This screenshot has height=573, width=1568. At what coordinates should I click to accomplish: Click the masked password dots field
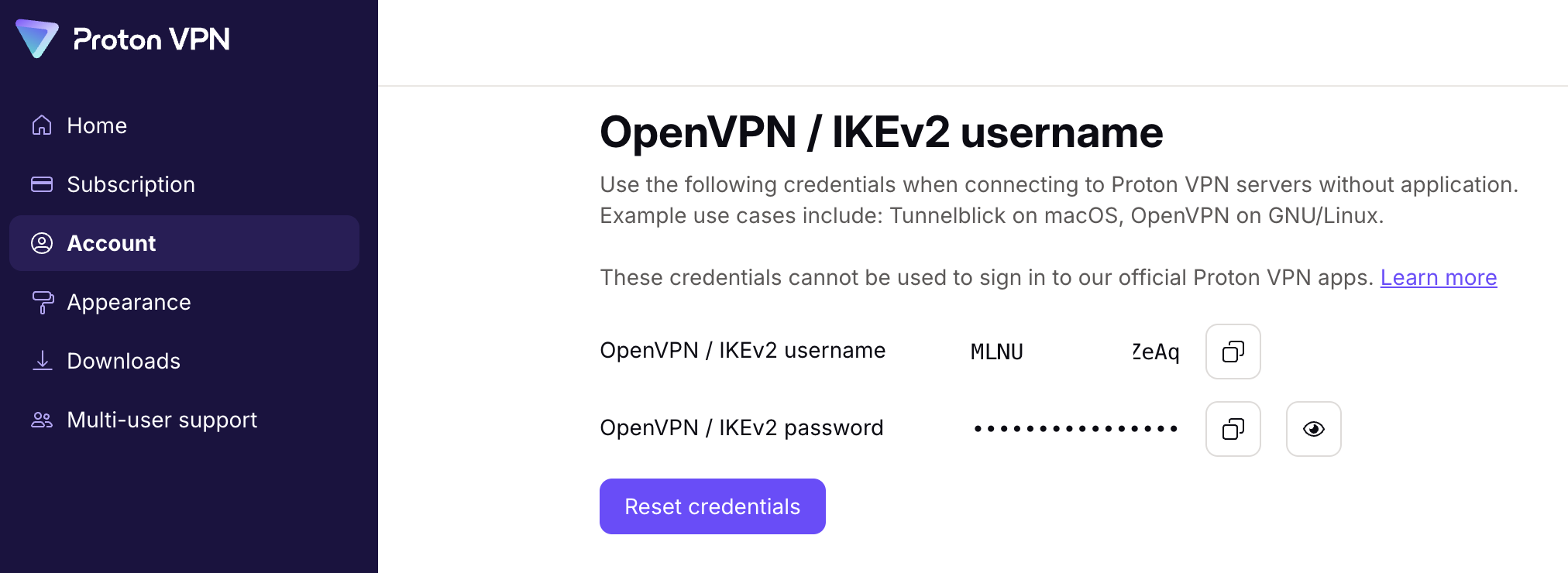coord(1075,429)
